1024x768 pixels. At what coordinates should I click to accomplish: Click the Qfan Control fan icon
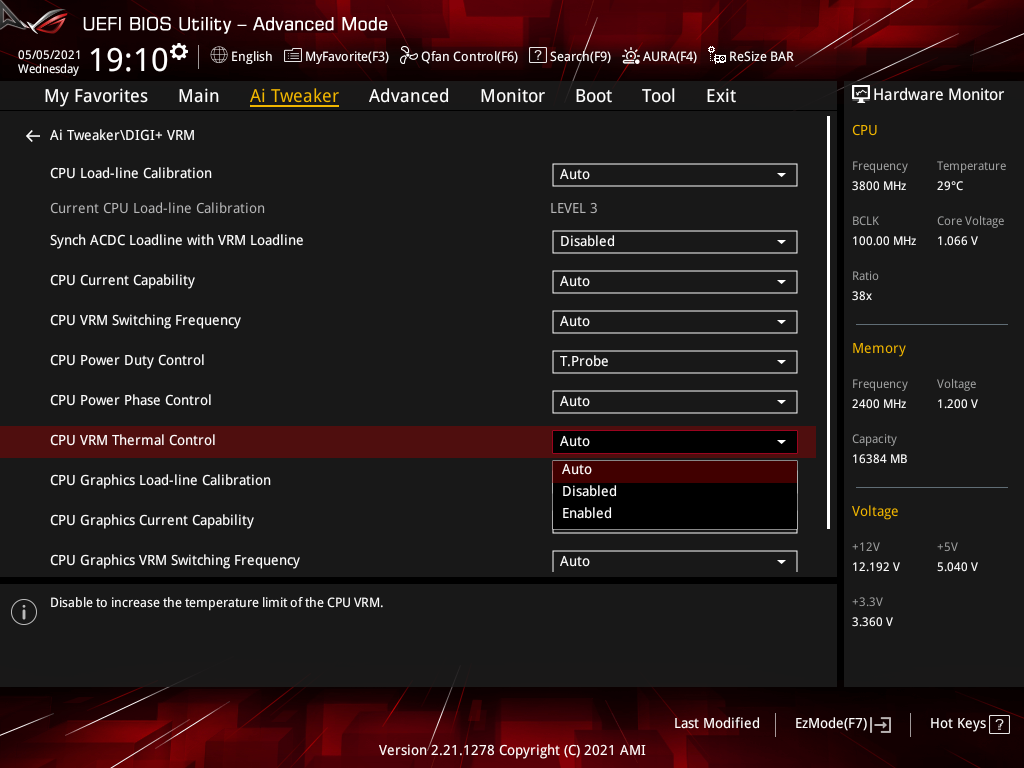408,56
